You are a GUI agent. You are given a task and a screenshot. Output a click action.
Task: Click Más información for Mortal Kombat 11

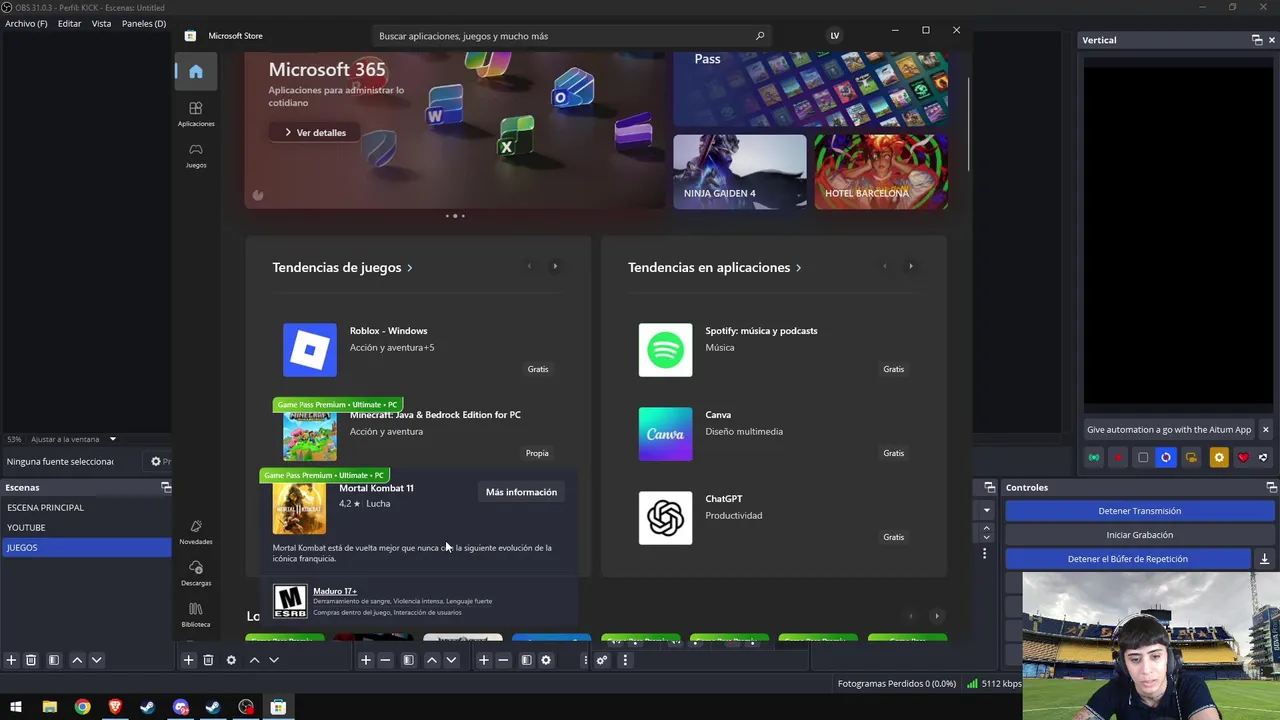521,492
